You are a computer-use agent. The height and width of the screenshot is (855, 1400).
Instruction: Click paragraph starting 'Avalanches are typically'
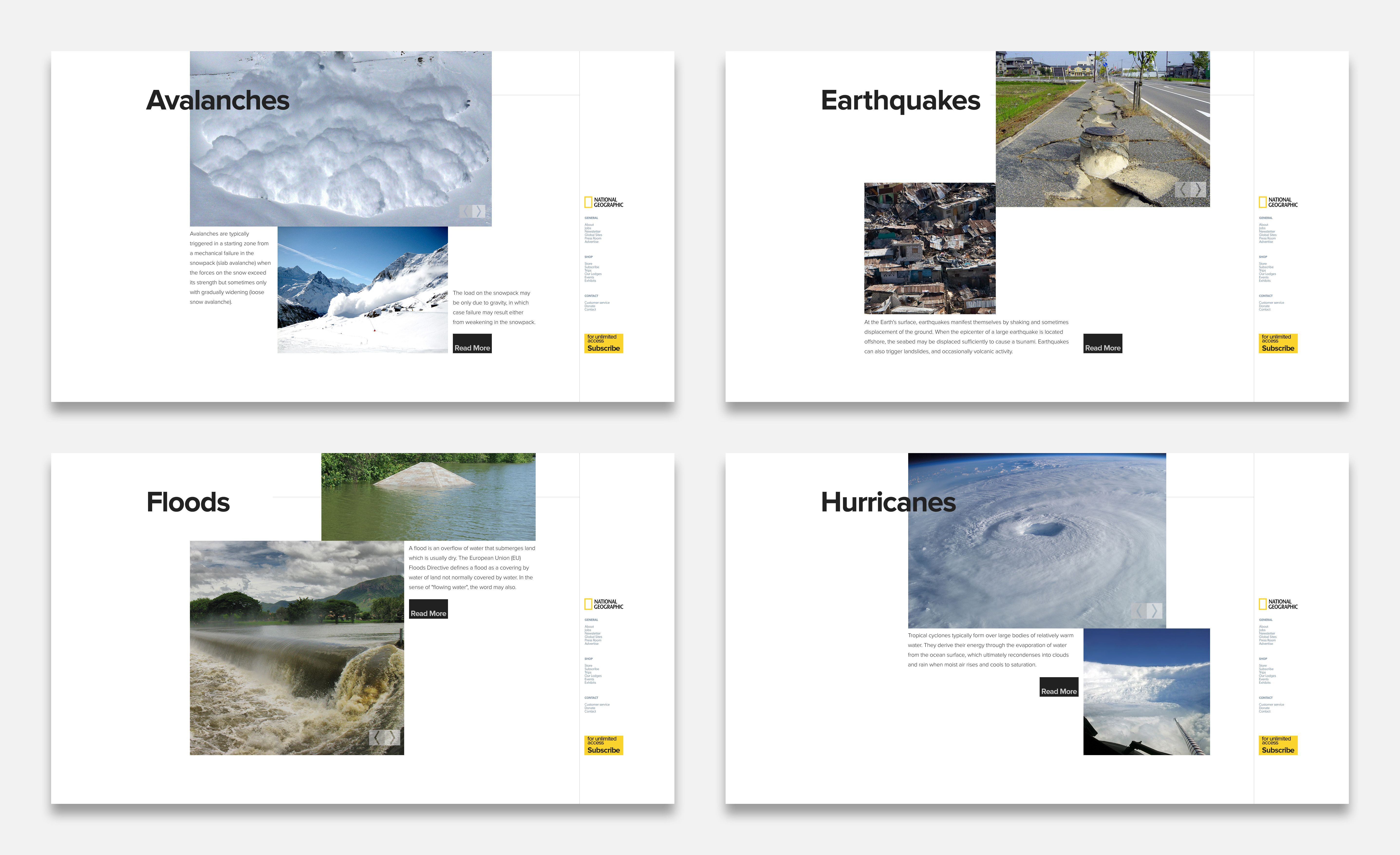[x=230, y=268]
